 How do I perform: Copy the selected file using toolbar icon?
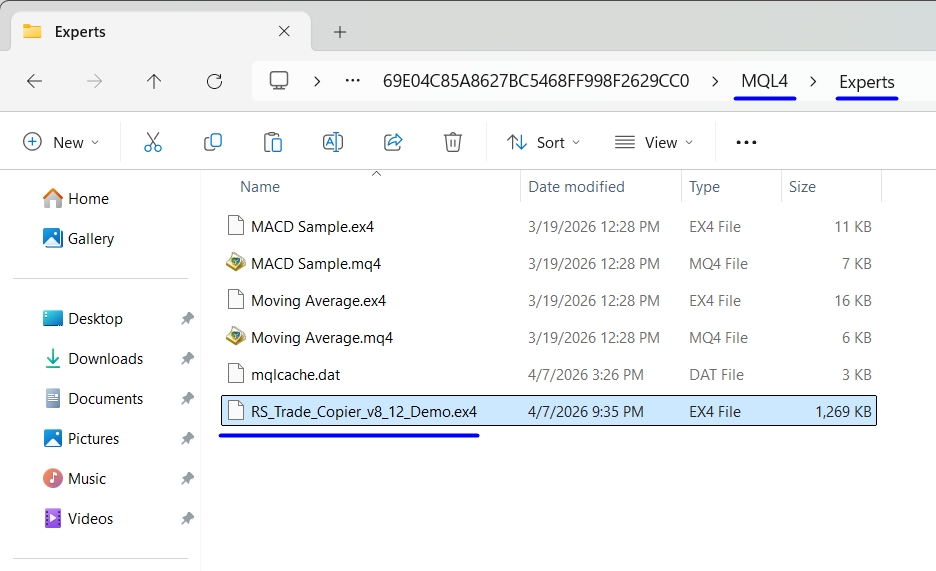pyautogui.click(x=213, y=142)
